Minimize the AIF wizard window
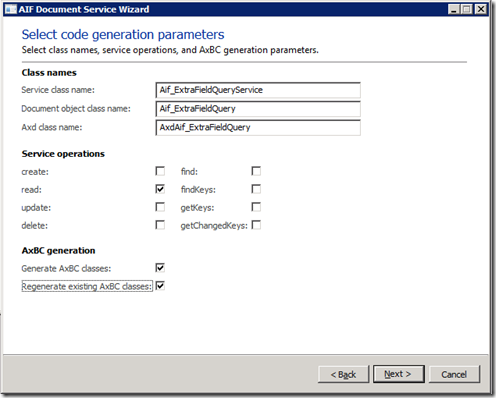496x398 pixels. pyautogui.click(x=454, y=9)
